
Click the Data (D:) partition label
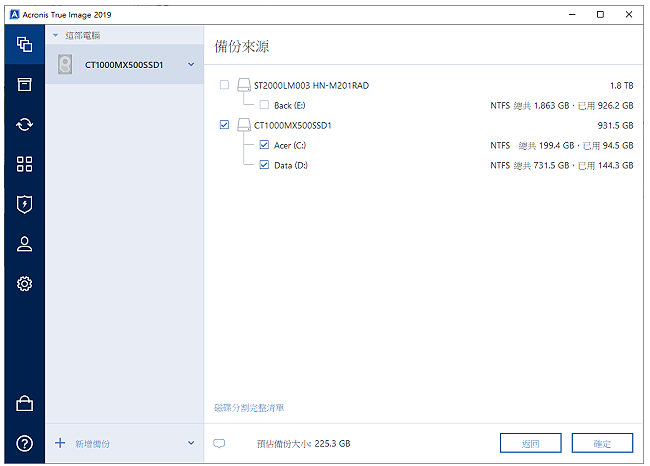point(291,165)
